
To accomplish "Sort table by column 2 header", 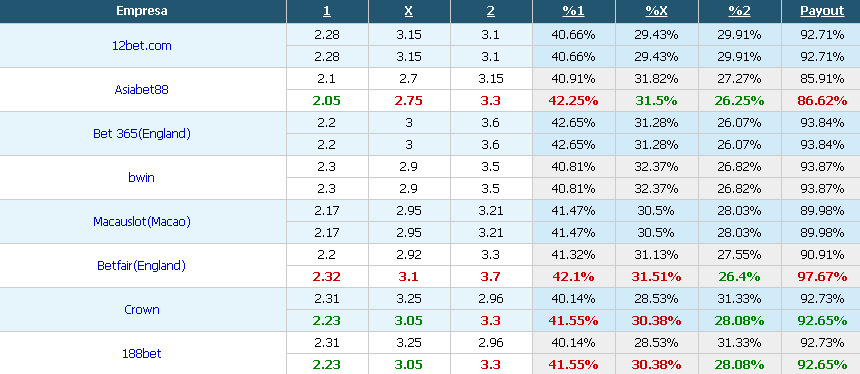I will click(x=491, y=11).
